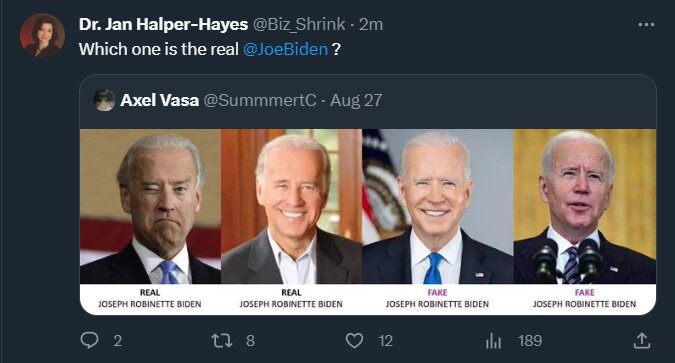This screenshot has width=675, height=363.
Task: Open Axel Vasa's small profile avatar
Action: 104,100
